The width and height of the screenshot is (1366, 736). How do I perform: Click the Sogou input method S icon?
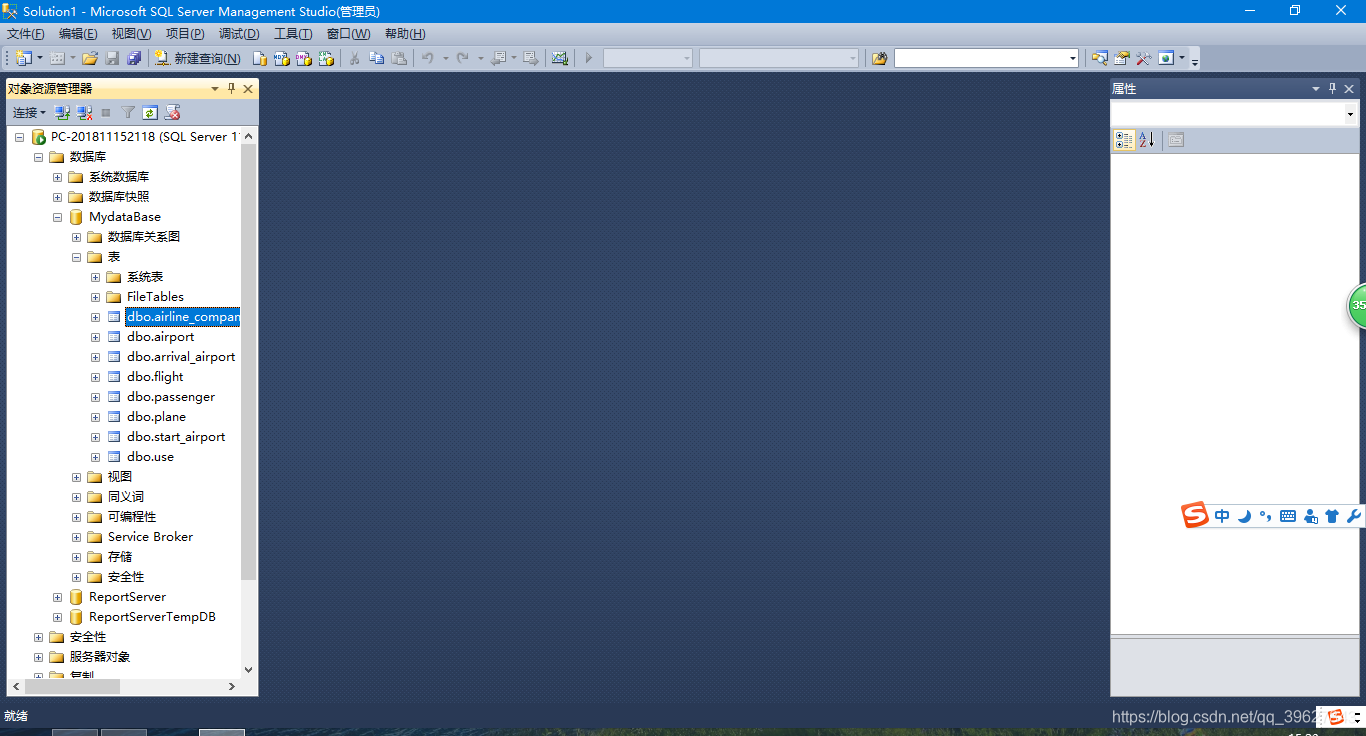click(1195, 516)
